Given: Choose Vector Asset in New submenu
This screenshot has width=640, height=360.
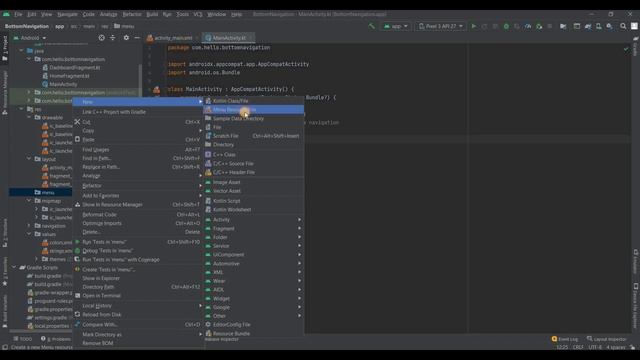Looking at the screenshot, I should click(x=254, y=191).
